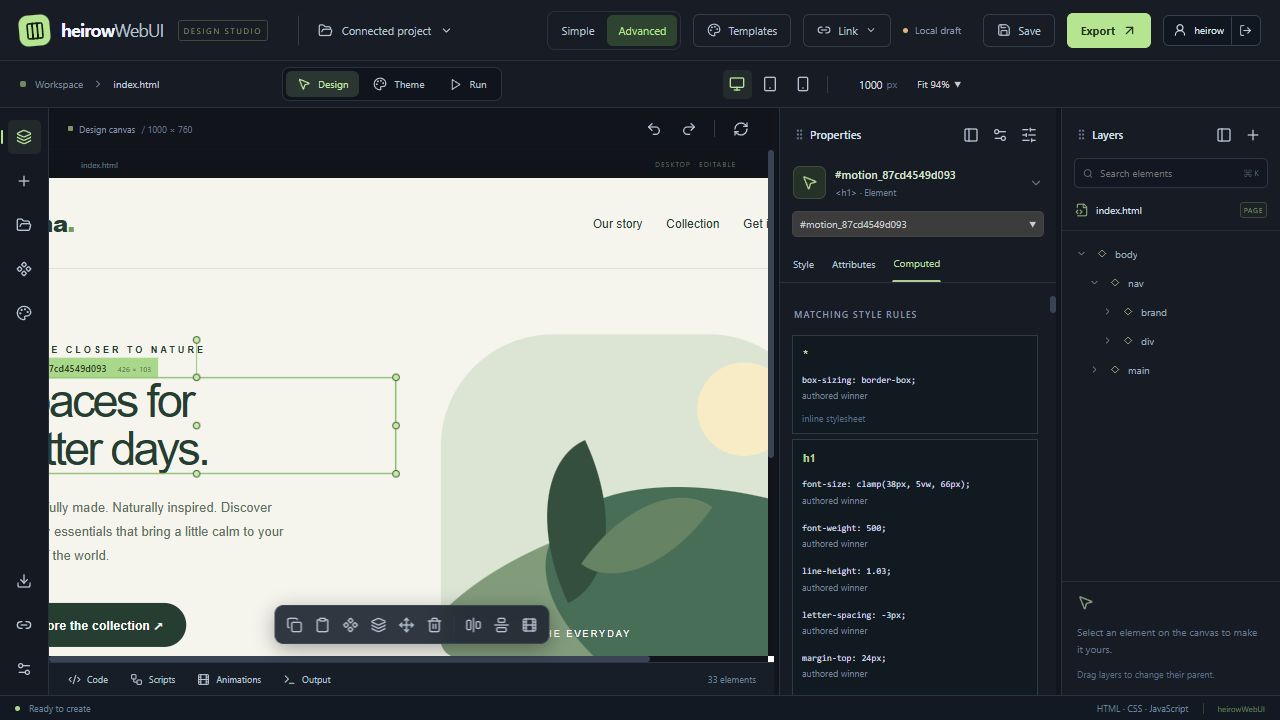Viewport: 1280px width, 720px height.
Task: Click the move icon in floating toolbar
Action: (x=406, y=625)
